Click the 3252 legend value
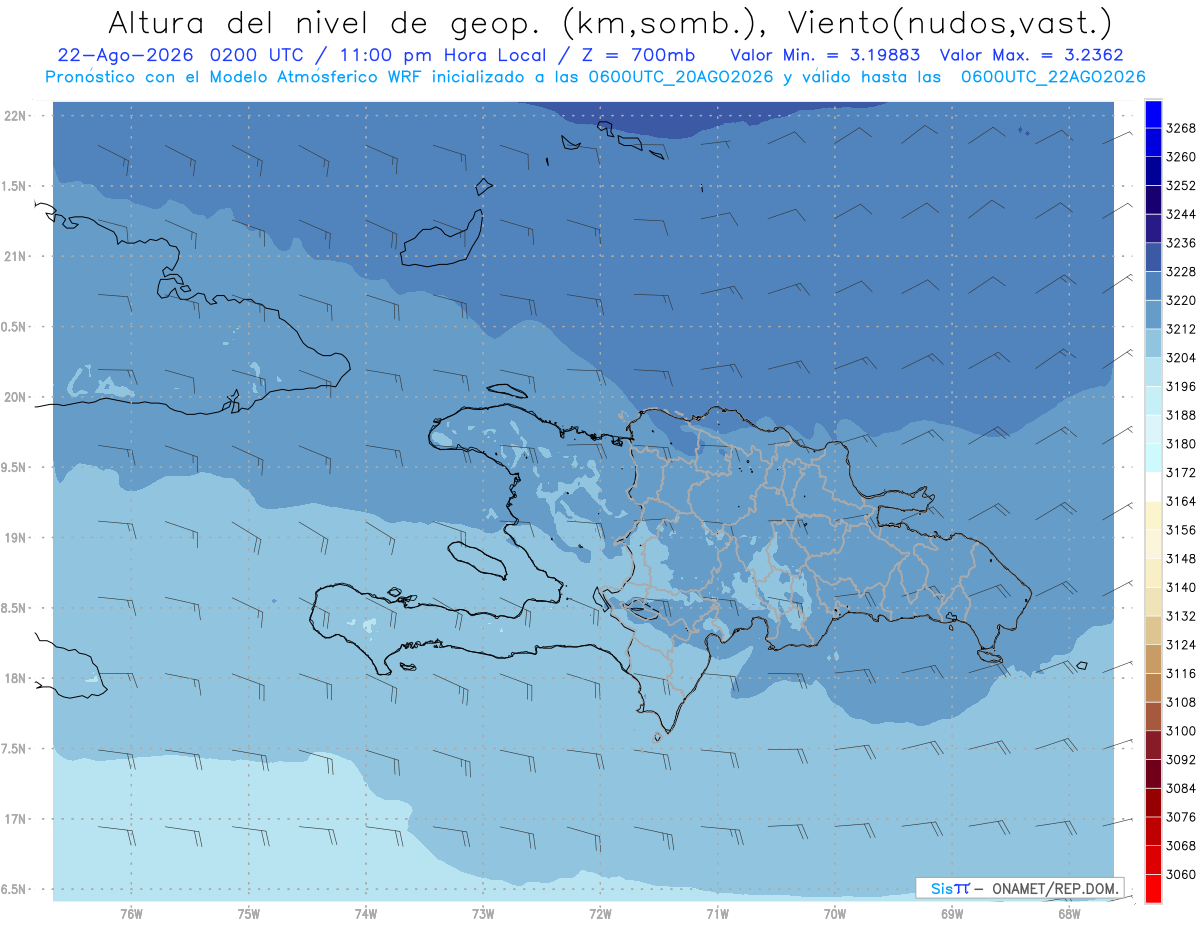Viewport: 1200px width, 927px height. [x=1181, y=186]
